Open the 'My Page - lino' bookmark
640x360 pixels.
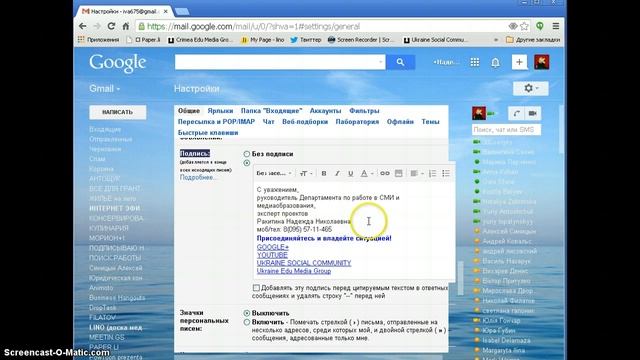[x=262, y=40]
